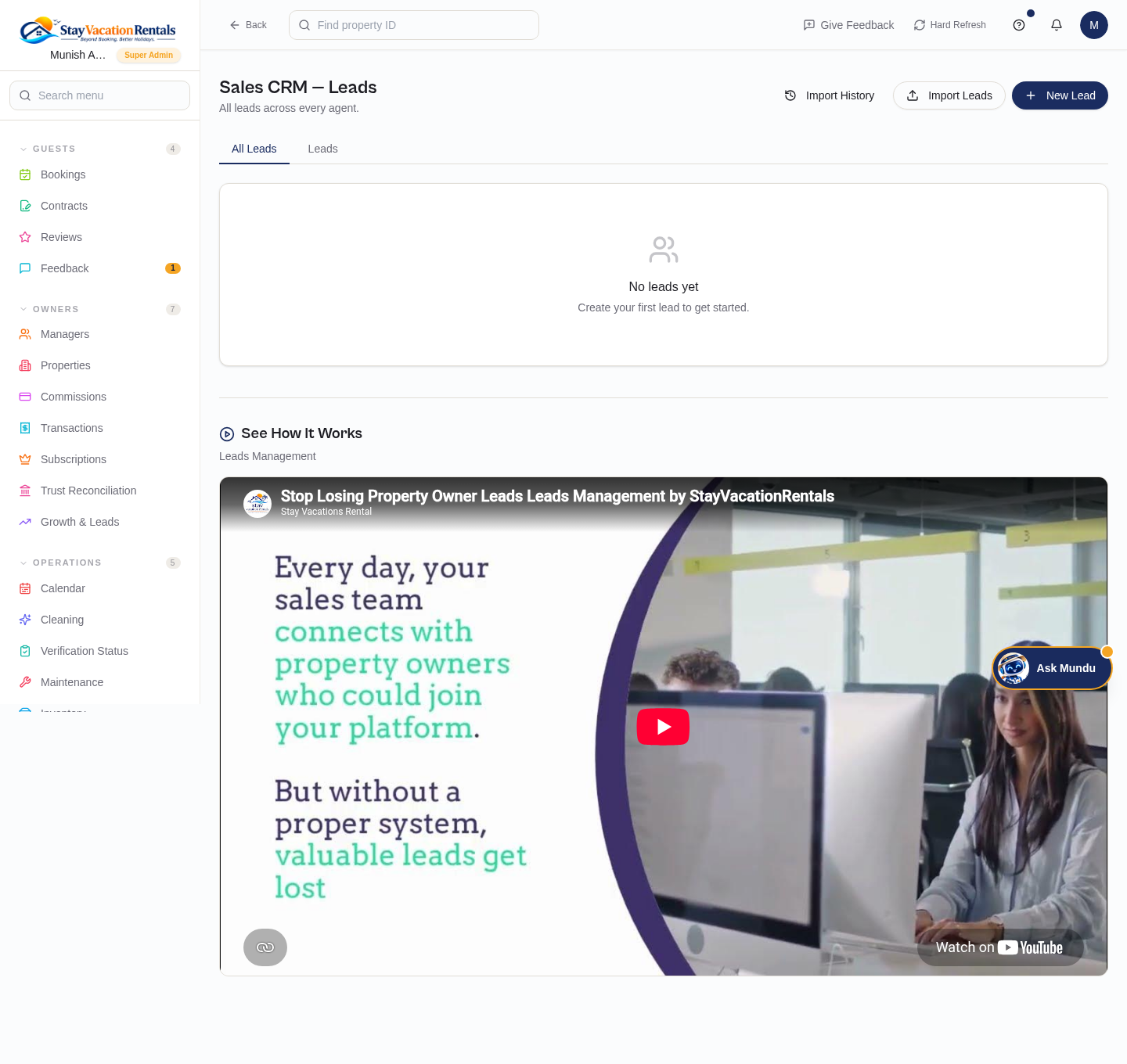Click the "No leads yet" message
The width and height of the screenshot is (1127, 1064).
point(664,287)
